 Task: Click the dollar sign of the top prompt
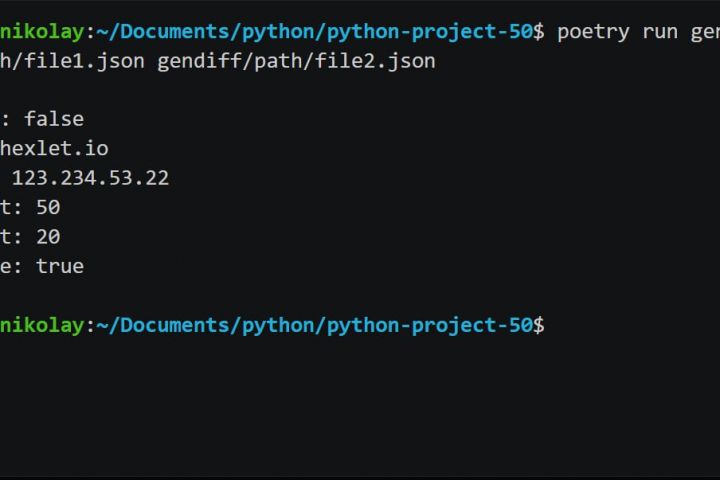(x=539, y=31)
